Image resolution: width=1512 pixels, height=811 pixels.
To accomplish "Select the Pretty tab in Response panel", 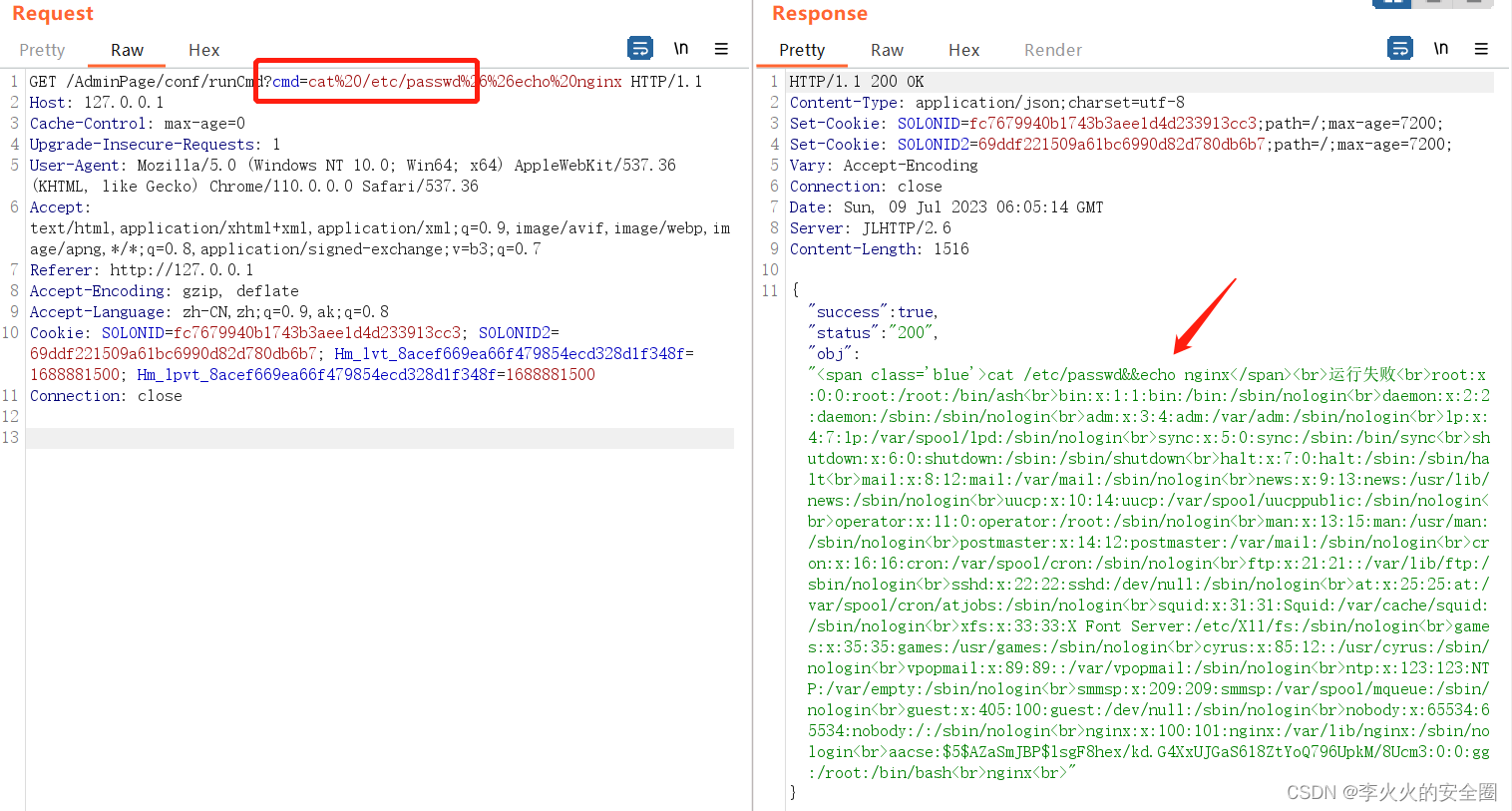I will coord(802,50).
